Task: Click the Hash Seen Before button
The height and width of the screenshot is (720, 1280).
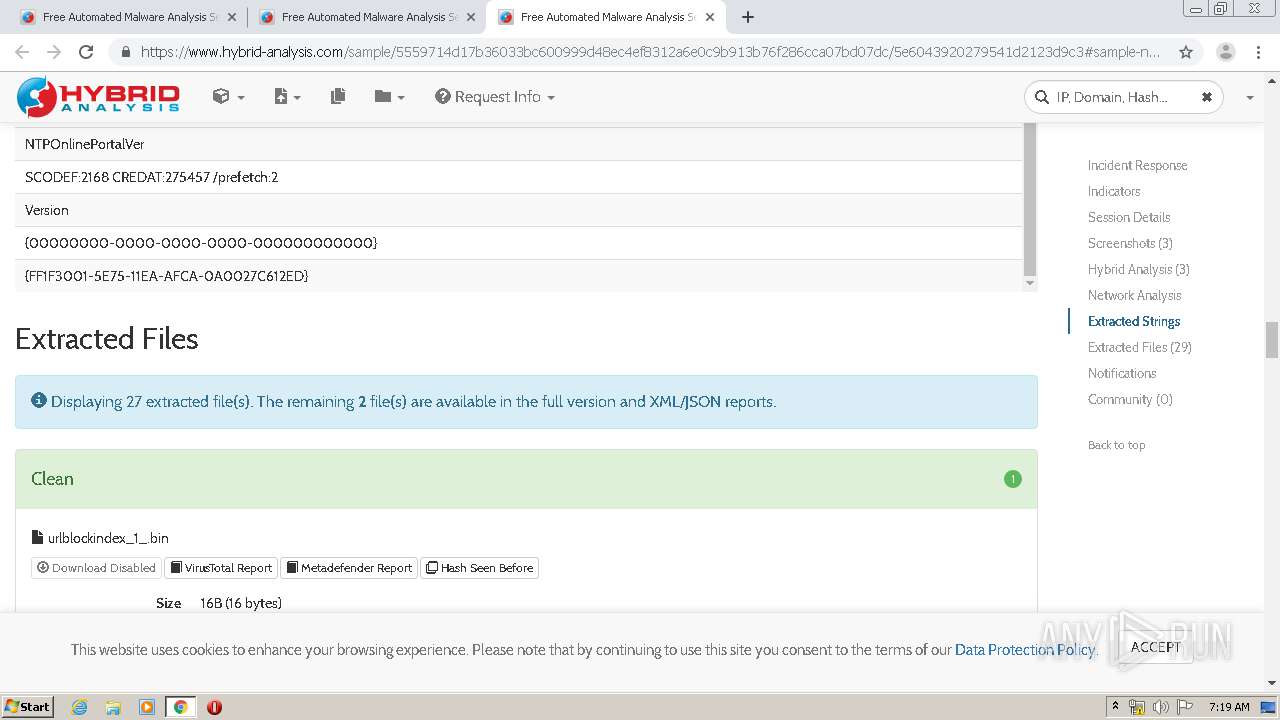Action: pos(480,567)
